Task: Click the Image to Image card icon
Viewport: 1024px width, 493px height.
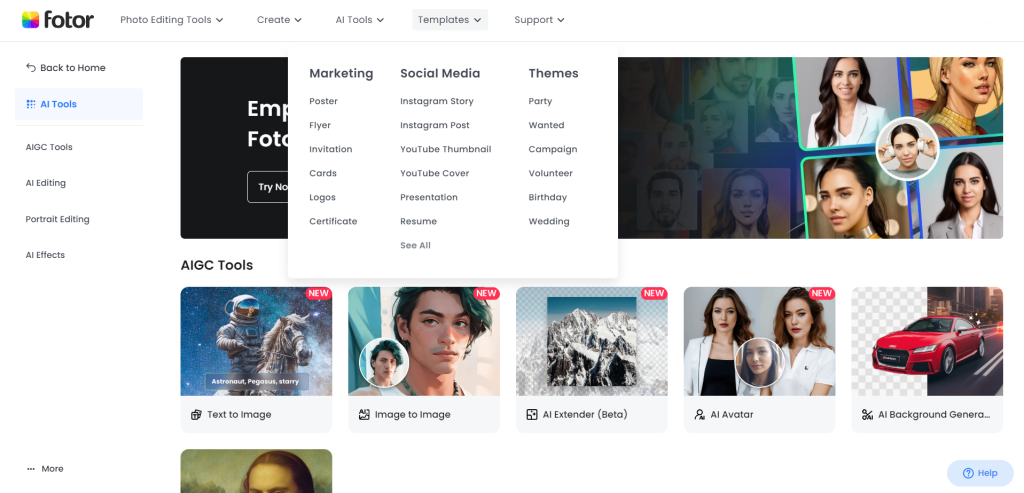Action: pos(364,414)
